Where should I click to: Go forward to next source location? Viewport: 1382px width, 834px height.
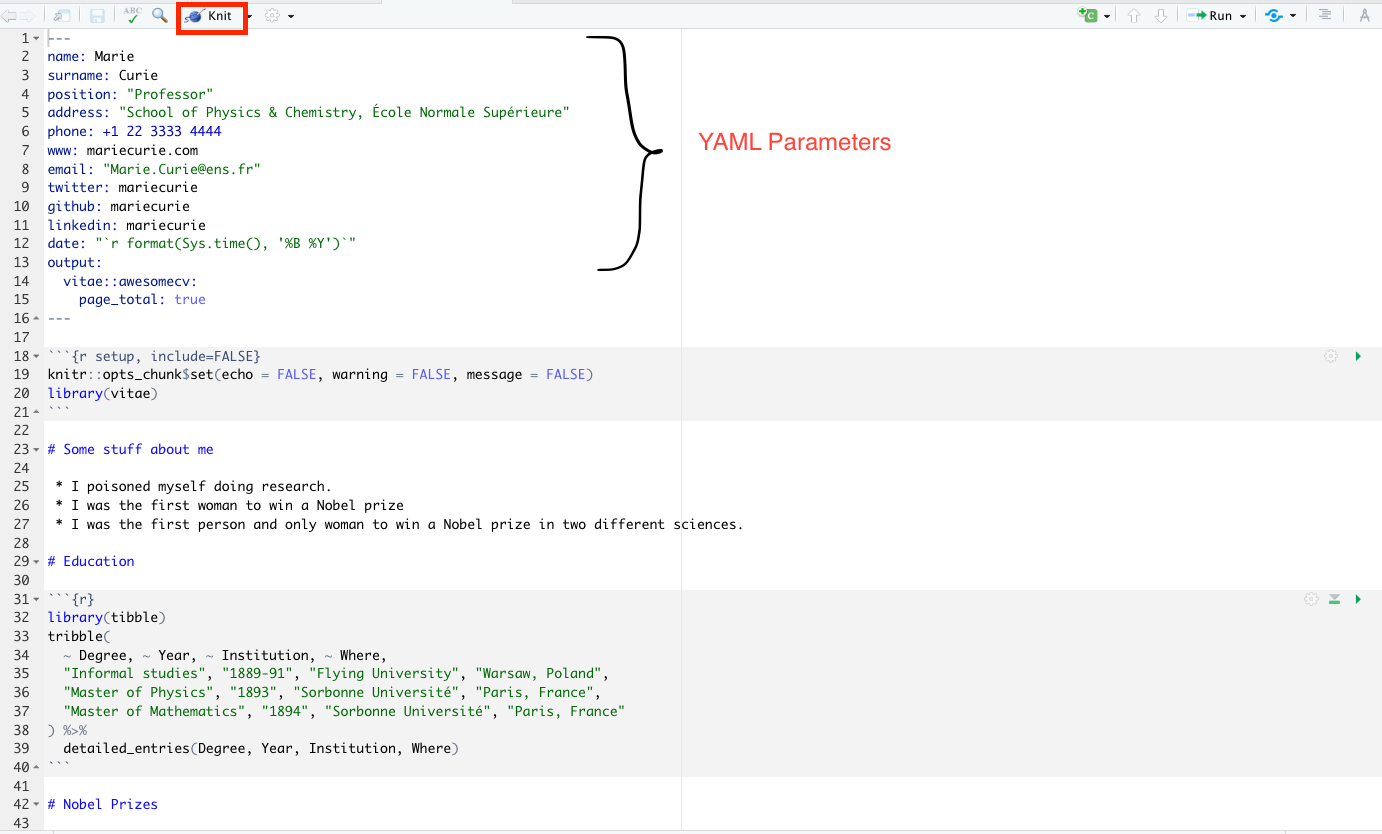(x=28, y=16)
